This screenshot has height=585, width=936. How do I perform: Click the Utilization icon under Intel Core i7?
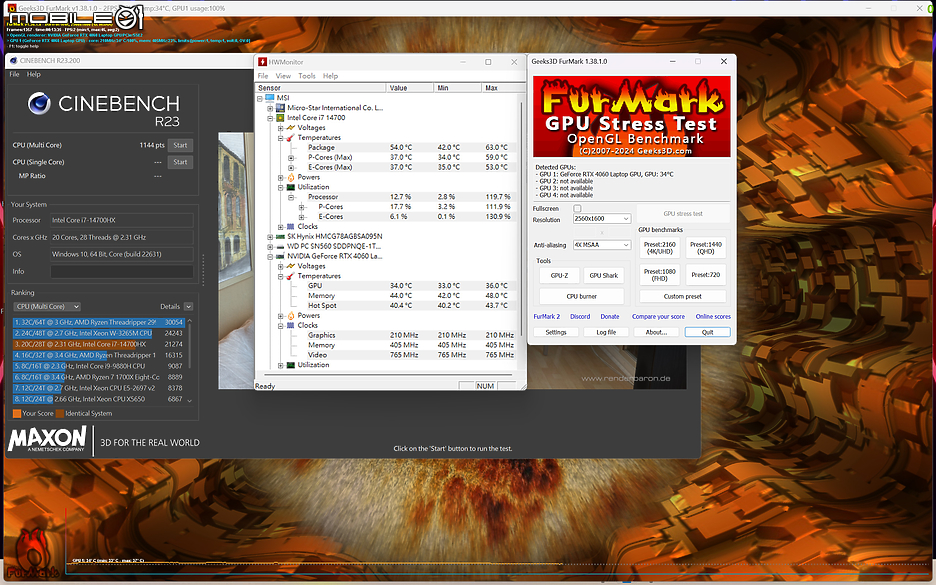point(291,187)
